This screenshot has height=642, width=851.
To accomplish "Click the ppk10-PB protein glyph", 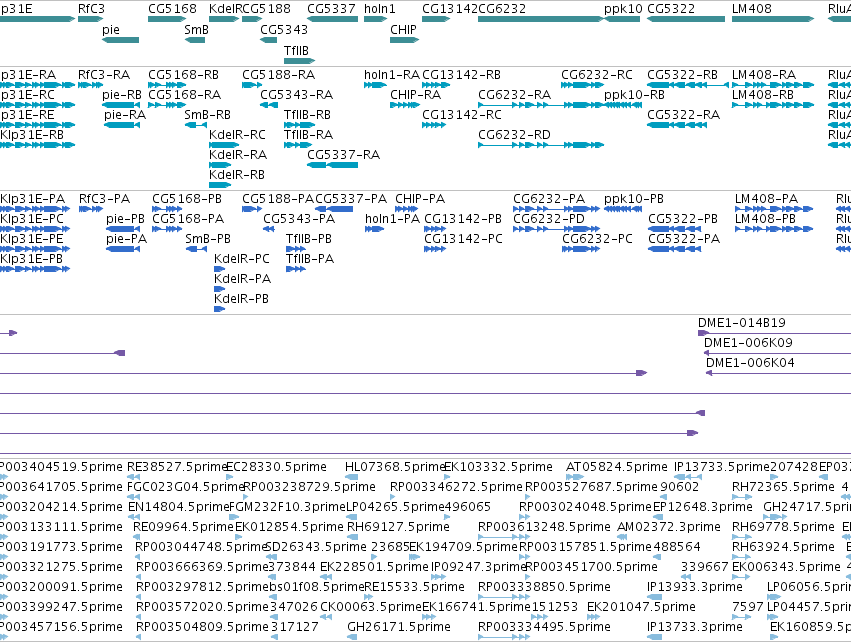I will (623, 209).
